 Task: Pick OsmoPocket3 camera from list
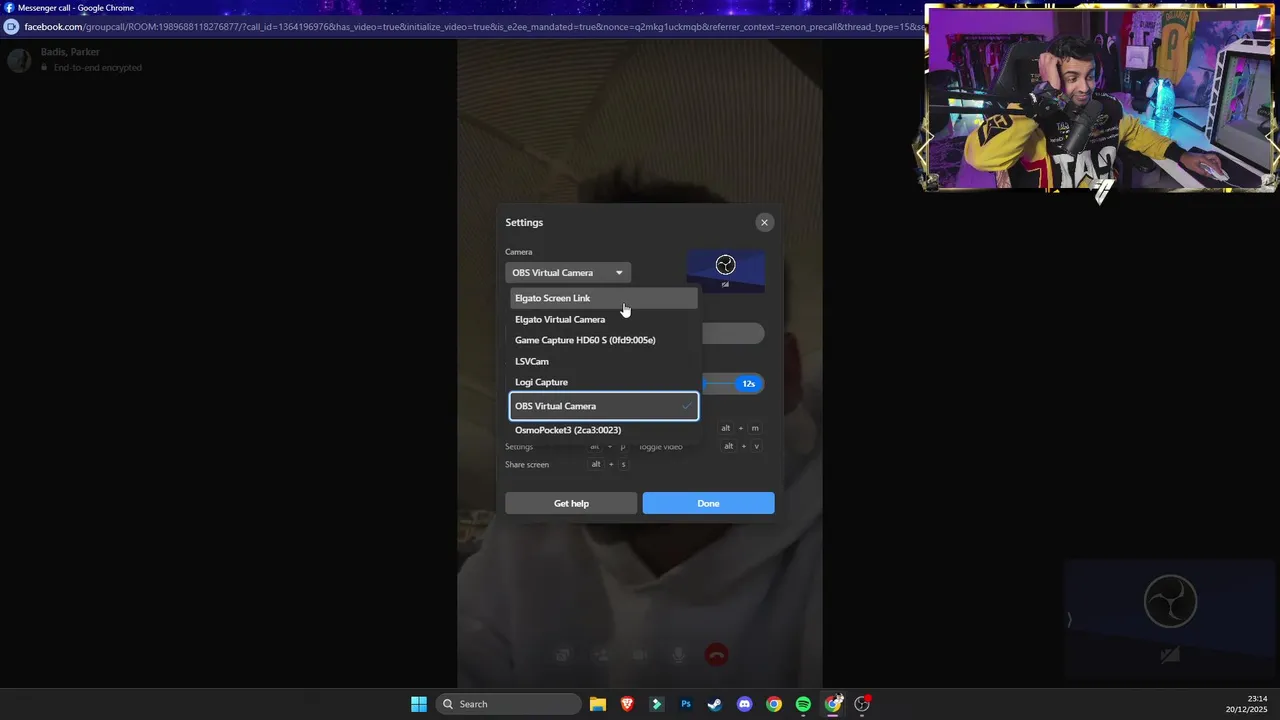coord(603,430)
